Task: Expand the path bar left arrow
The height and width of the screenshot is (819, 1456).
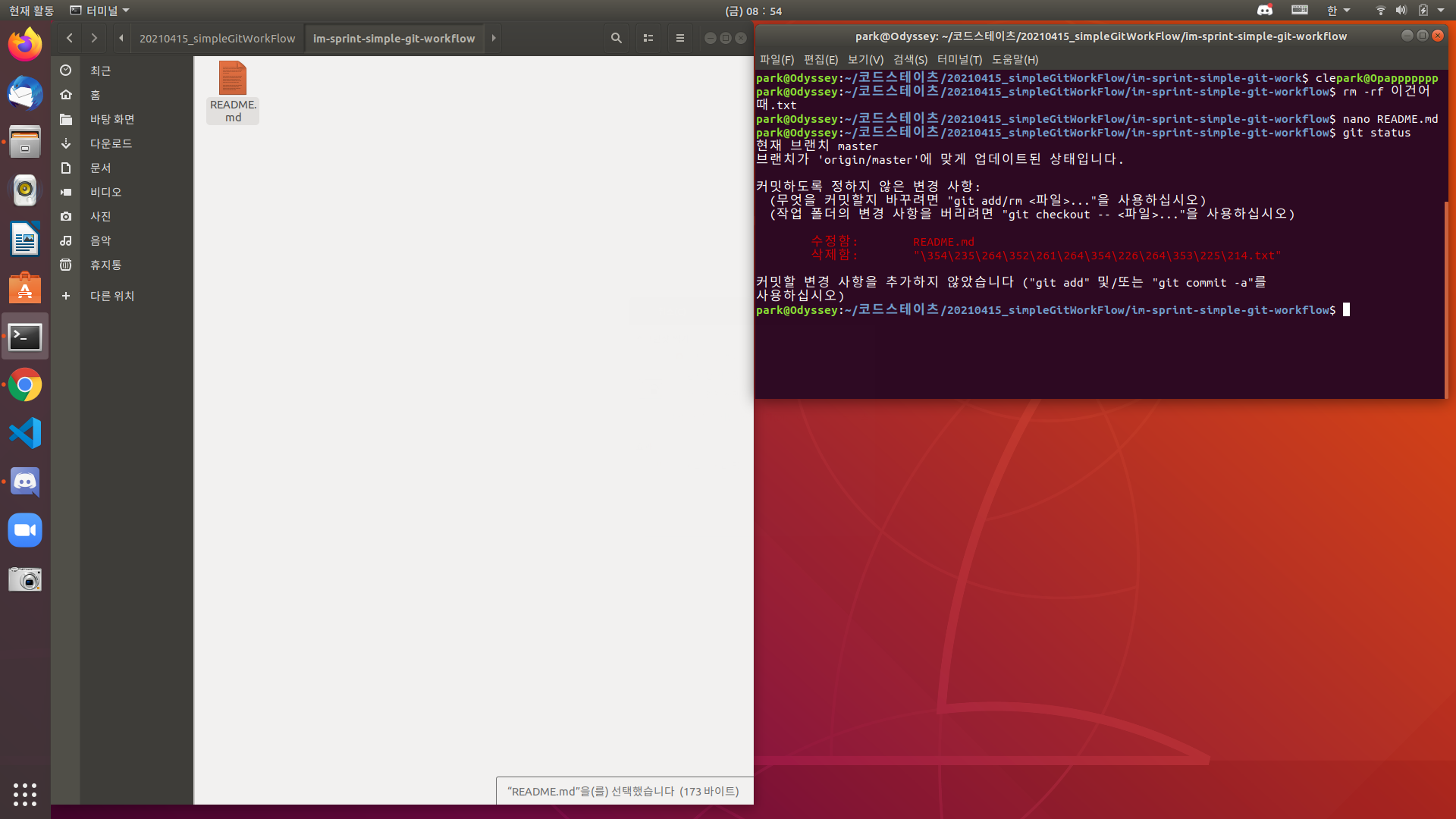Action: point(121,38)
